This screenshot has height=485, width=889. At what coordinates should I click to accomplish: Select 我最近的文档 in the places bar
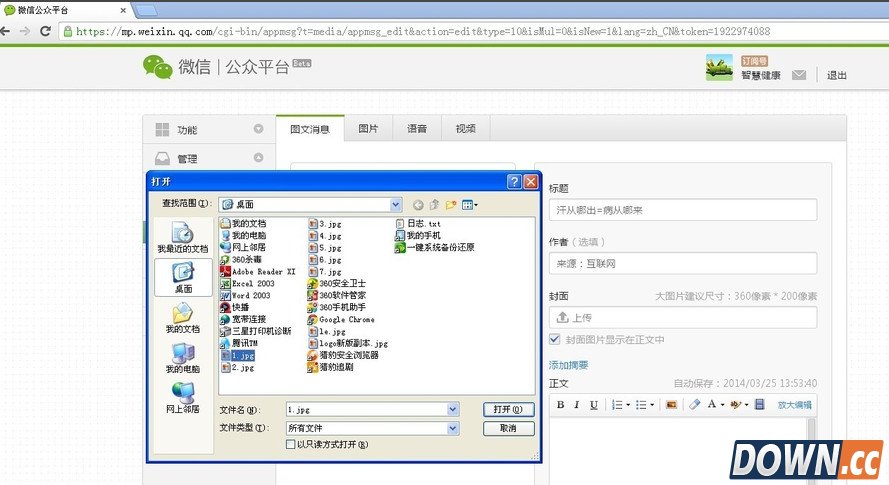point(183,238)
